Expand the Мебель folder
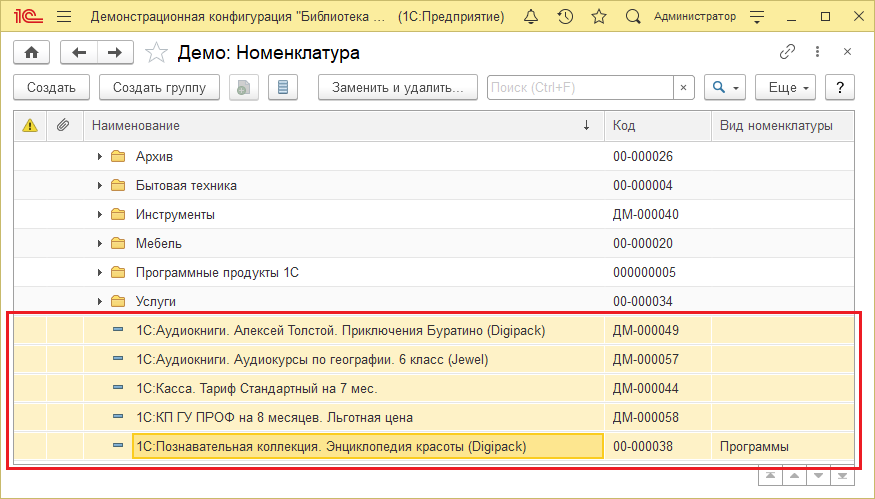Image resolution: width=875 pixels, height=499 pixels. pyautogui.click(x=99, y=243)
